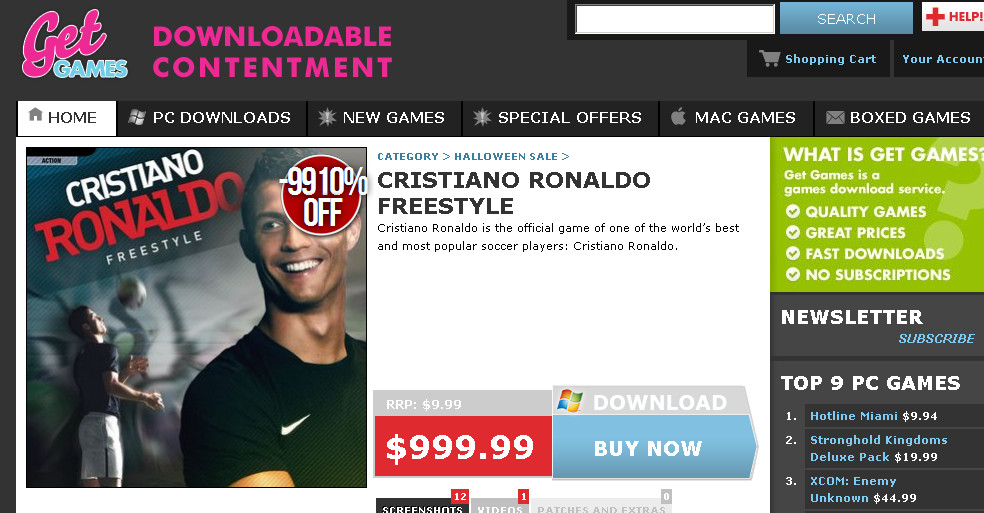Click into the search text field
The width and height of the screenshot is (984, 513).
pos(675,19)
